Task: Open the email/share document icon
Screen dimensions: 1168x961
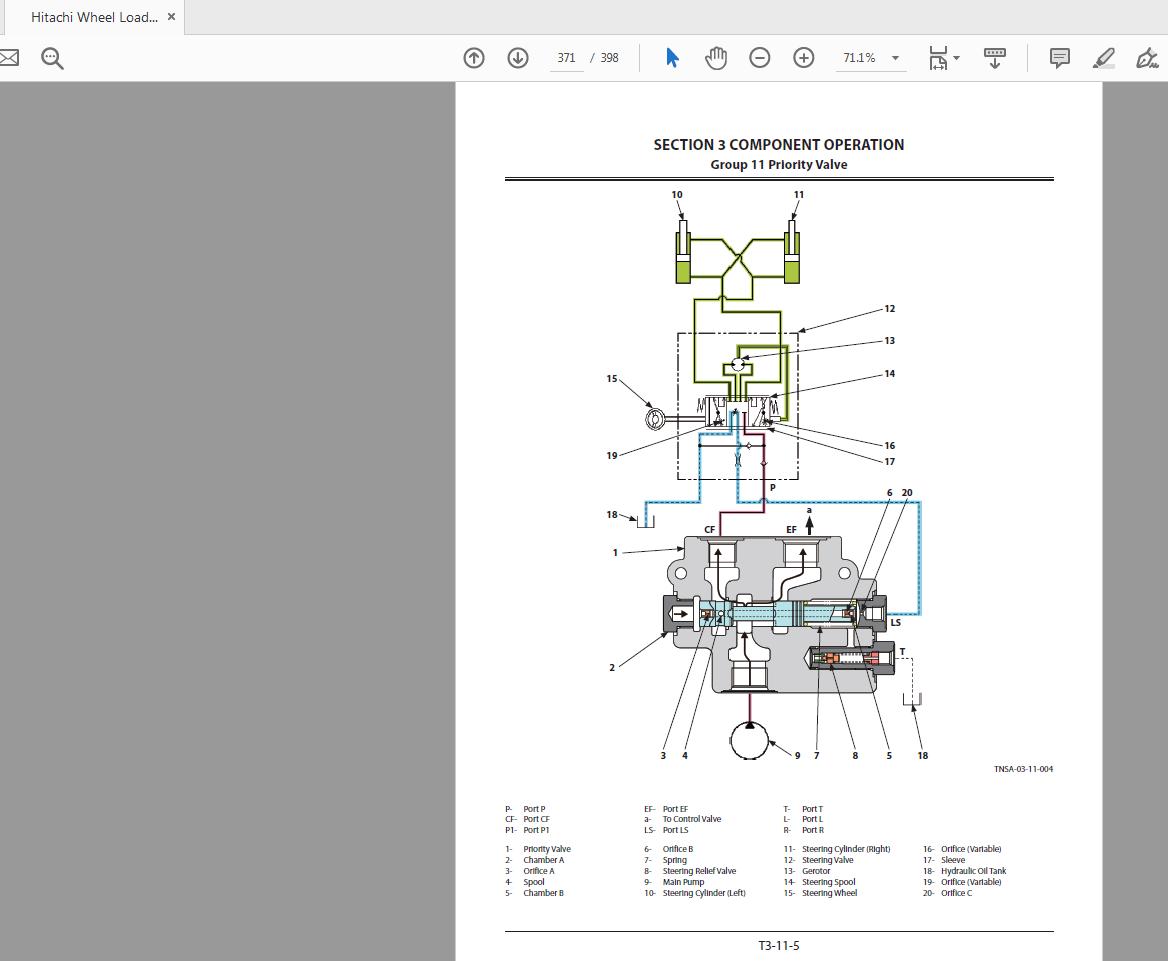Action: tap(8, 57)
